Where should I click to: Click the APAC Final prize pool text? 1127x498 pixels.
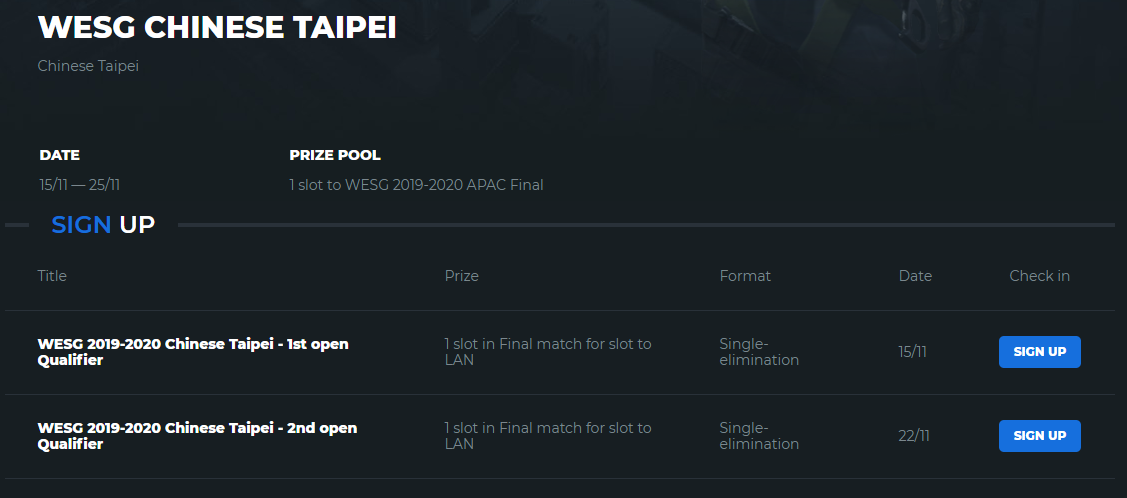[416, 185]
